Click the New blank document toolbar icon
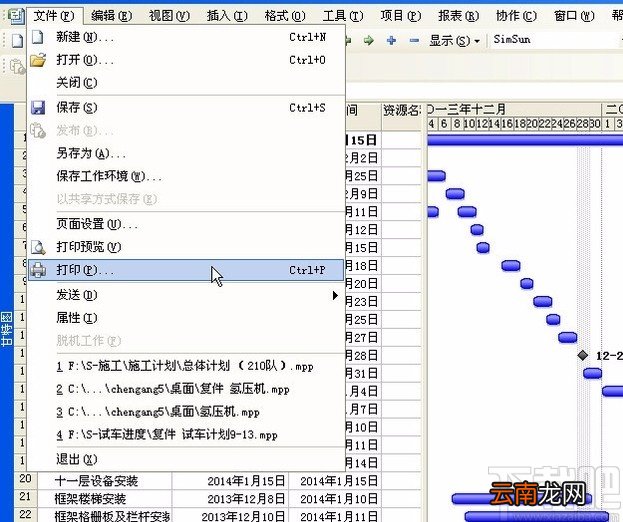 (x=17, y=40)
